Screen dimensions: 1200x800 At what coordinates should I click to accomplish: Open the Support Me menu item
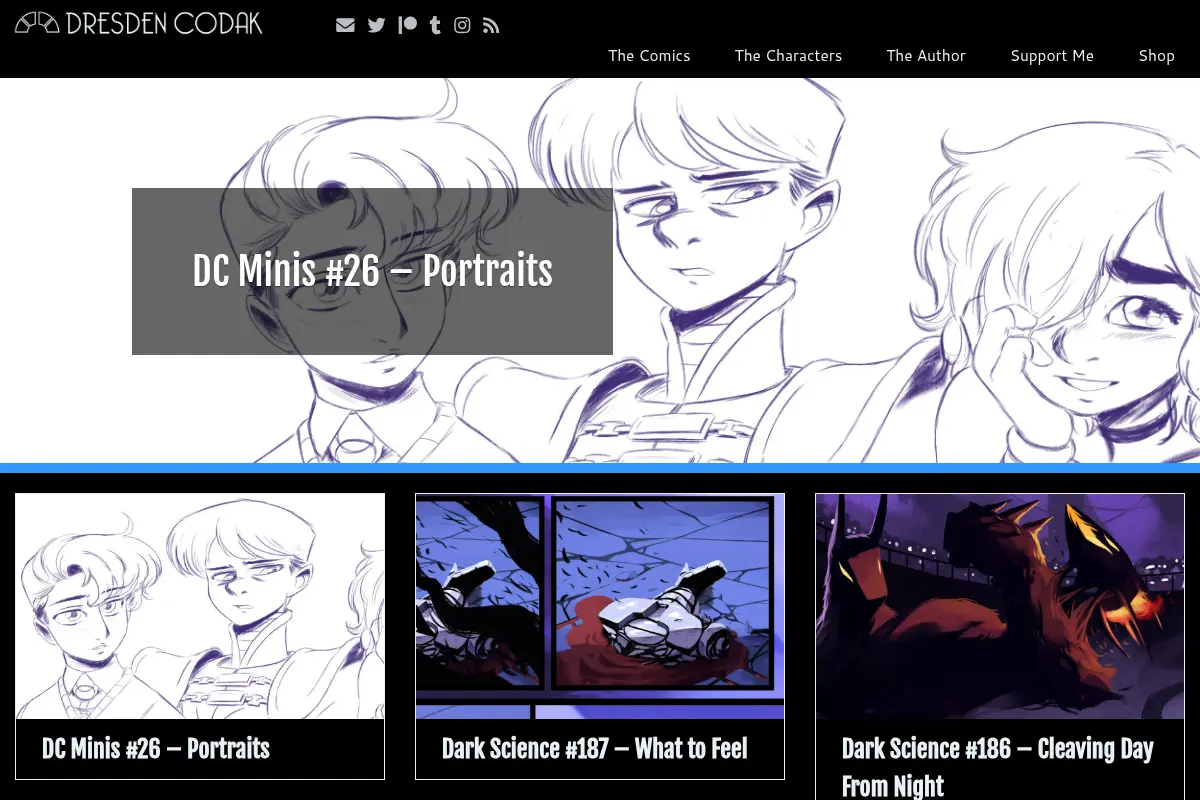[1052, 55]
